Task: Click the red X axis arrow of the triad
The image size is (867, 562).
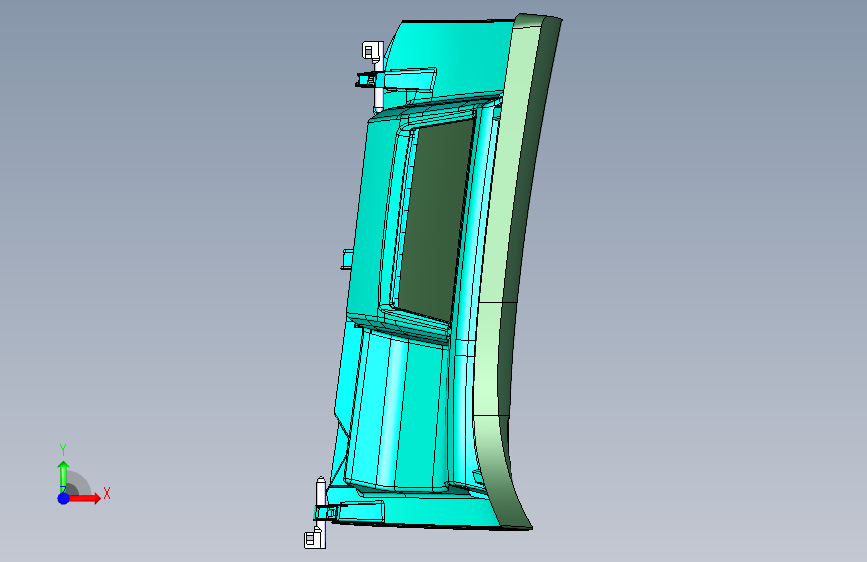Action: 84,498
